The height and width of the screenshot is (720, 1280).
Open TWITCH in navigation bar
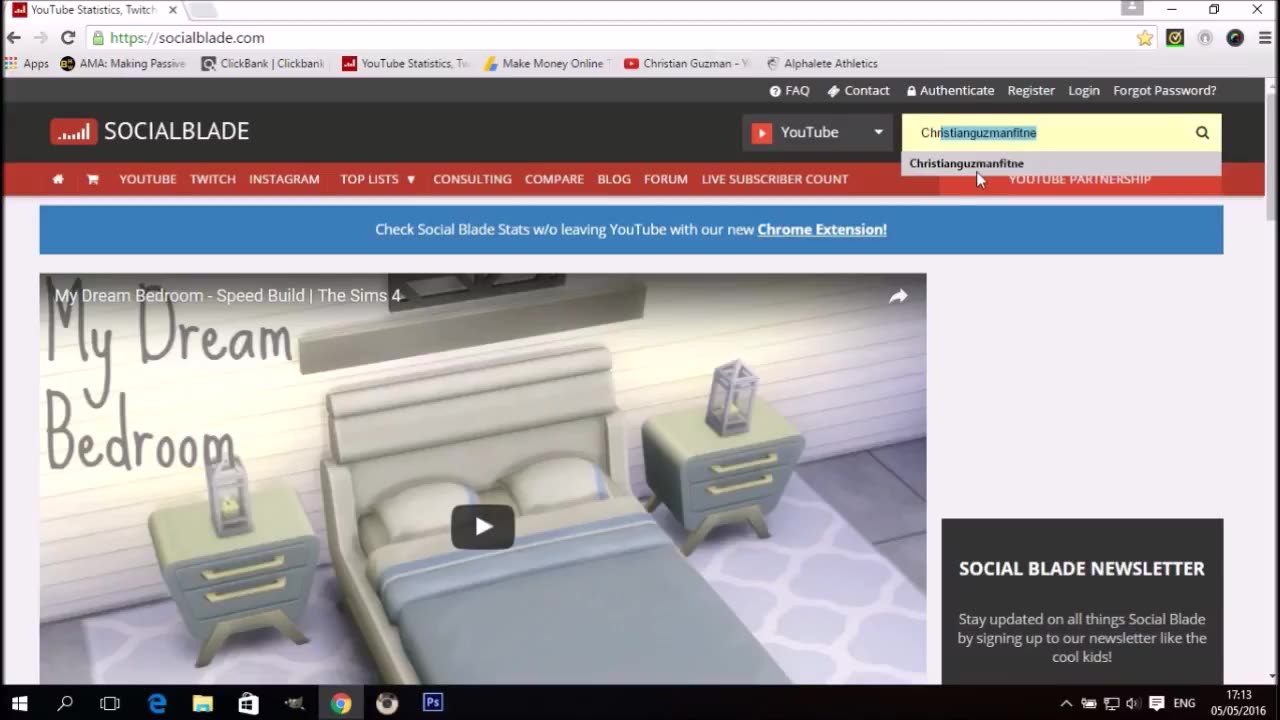click(213, 179)
